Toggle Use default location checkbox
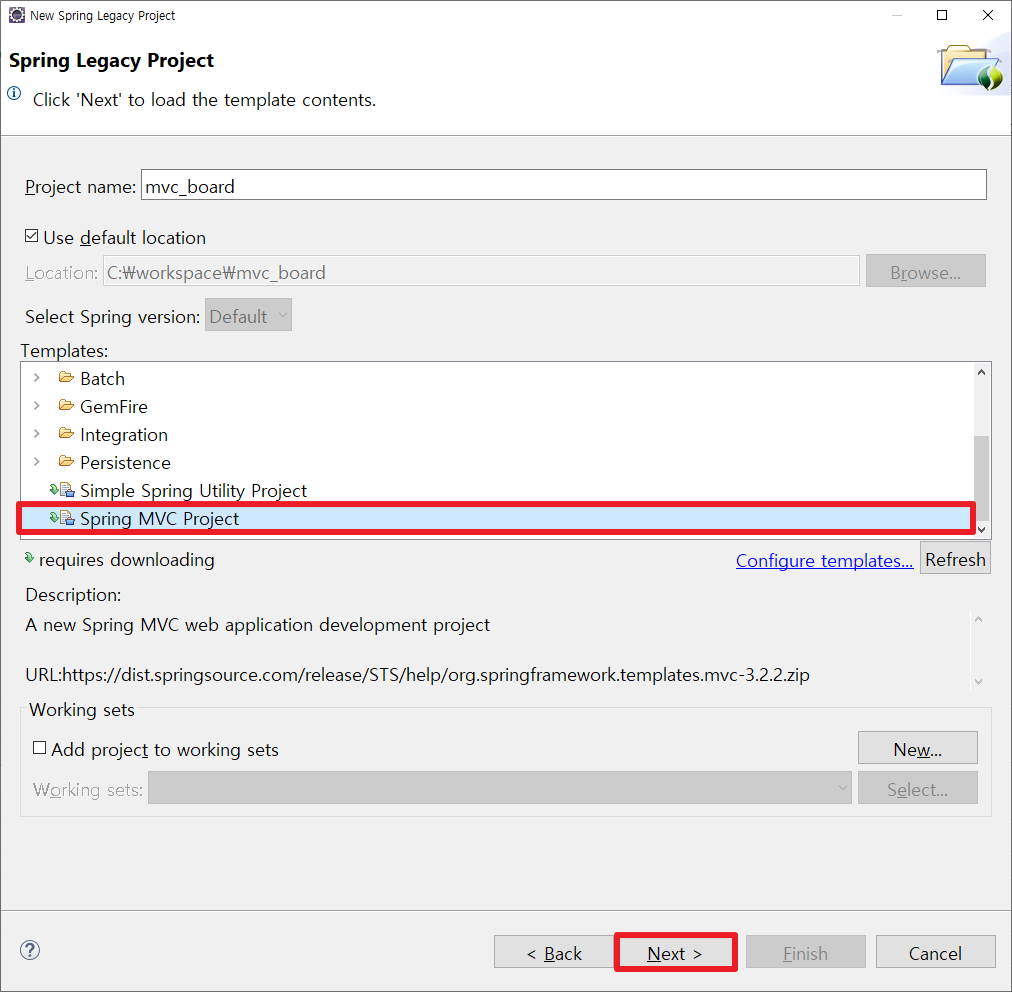The height and width of the screenshot is (992, 1012). [x=31, y=236]
